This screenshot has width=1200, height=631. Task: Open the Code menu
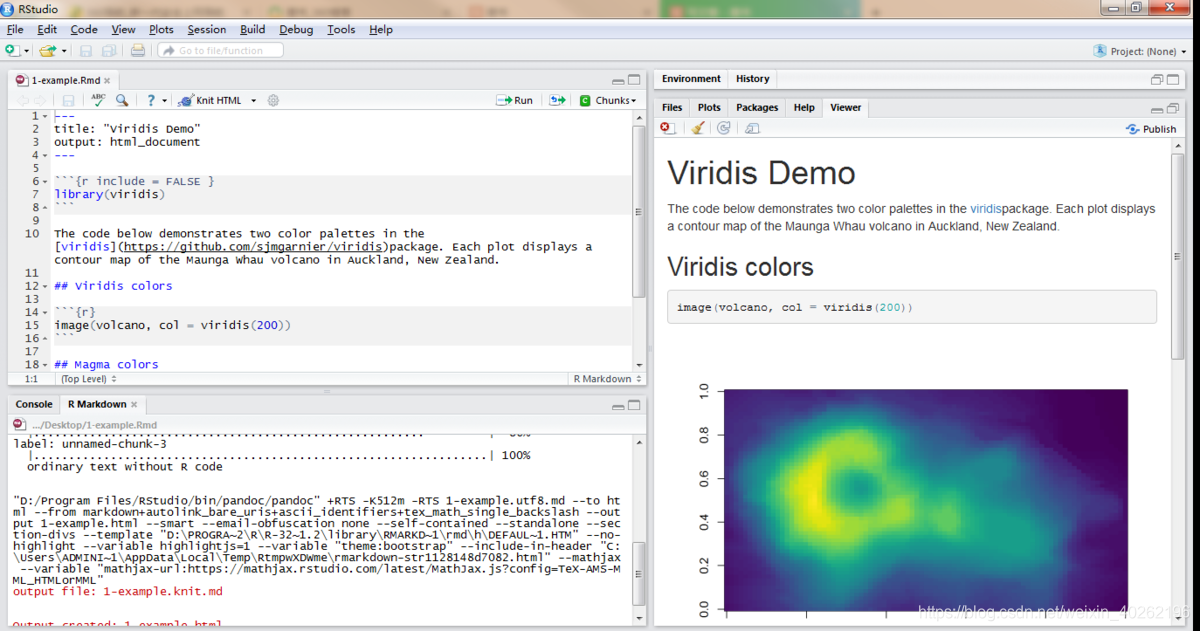84,29
